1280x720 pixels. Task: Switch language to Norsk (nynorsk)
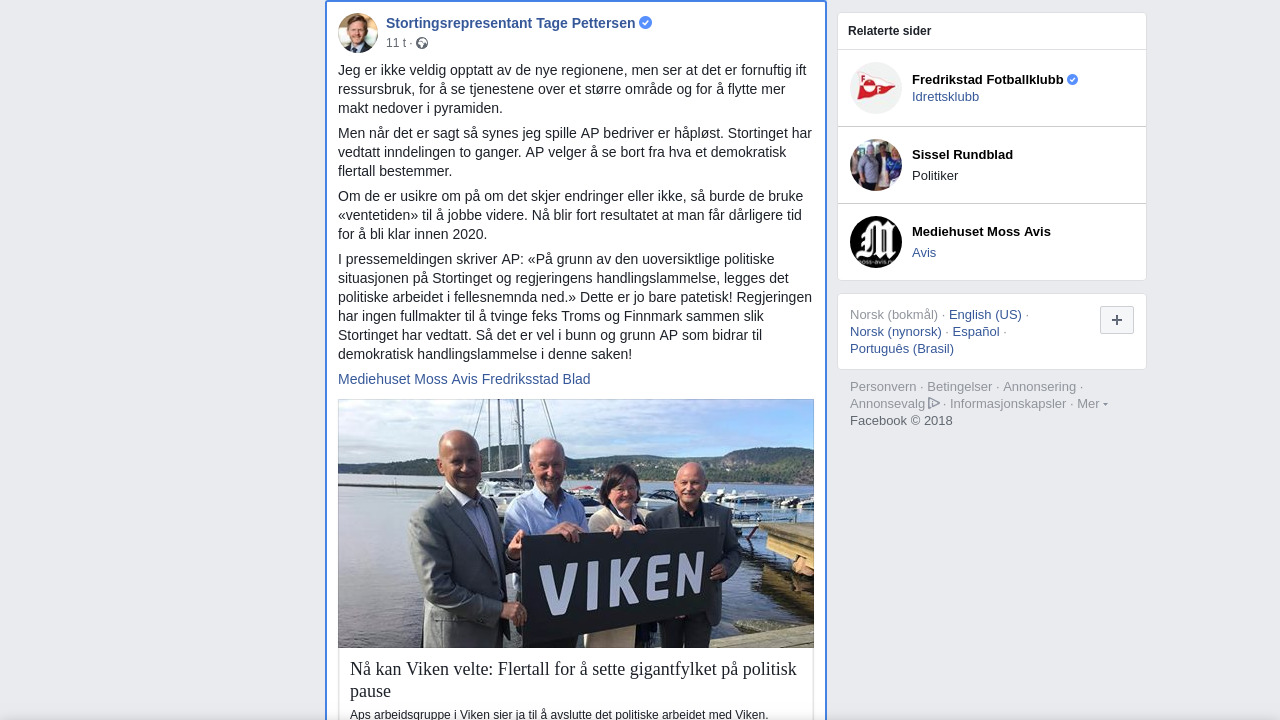click(x=896, y=331)
